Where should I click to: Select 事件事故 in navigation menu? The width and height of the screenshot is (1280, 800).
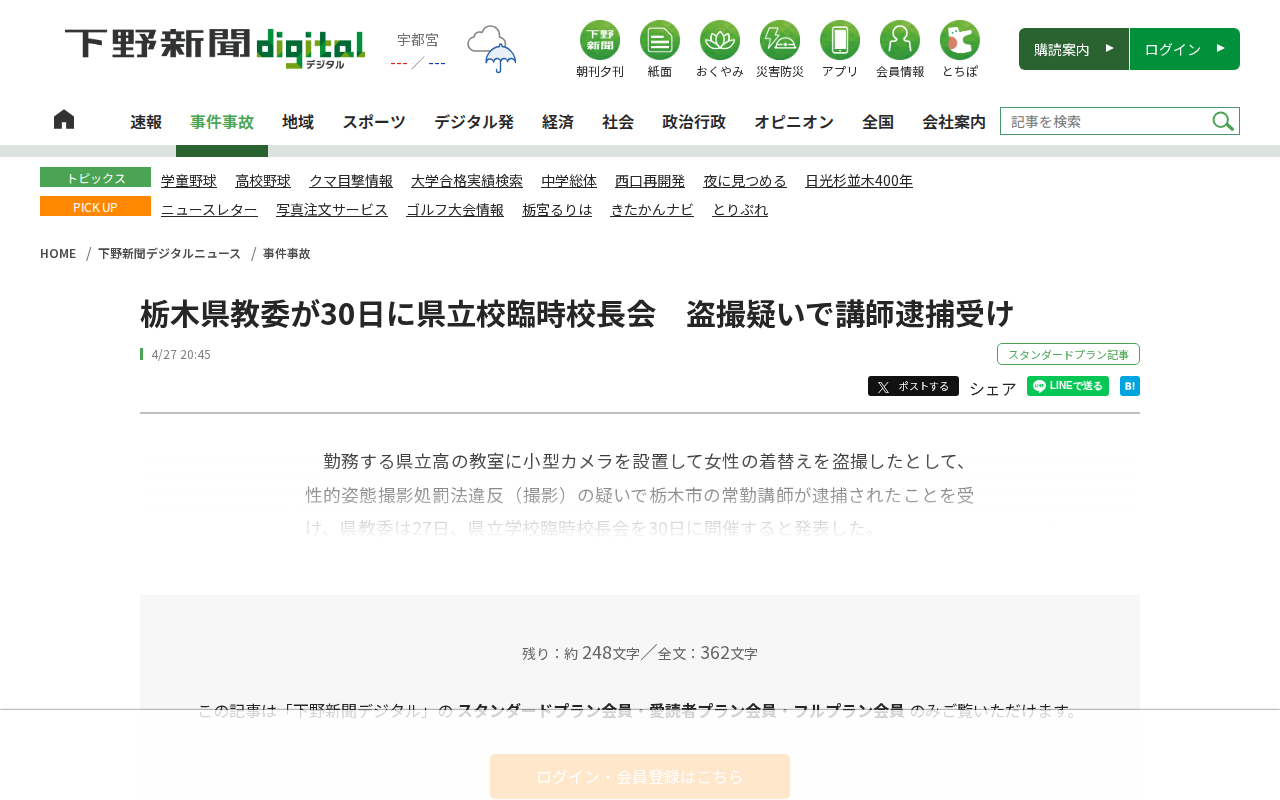(x=222, y=121)
